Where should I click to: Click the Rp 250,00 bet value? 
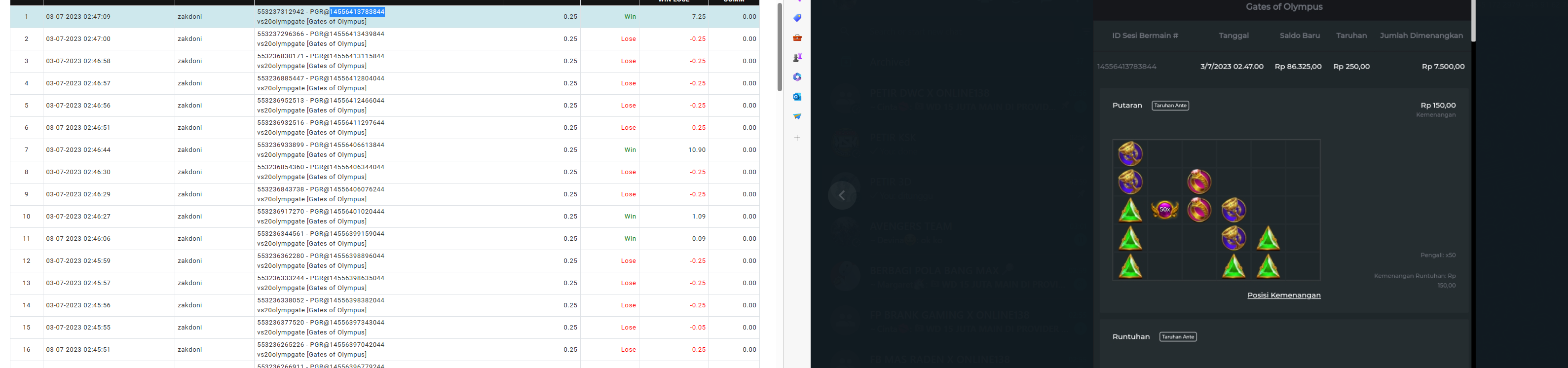(1351, 66)
